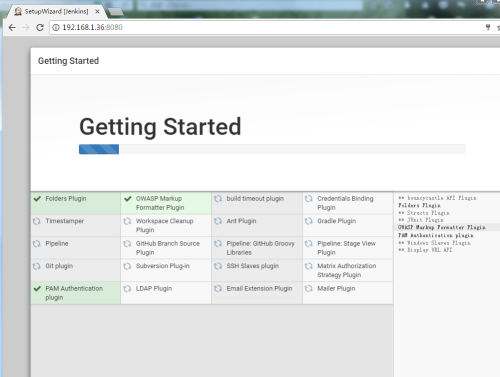Select the Ant Plugin text

[241, 221]
